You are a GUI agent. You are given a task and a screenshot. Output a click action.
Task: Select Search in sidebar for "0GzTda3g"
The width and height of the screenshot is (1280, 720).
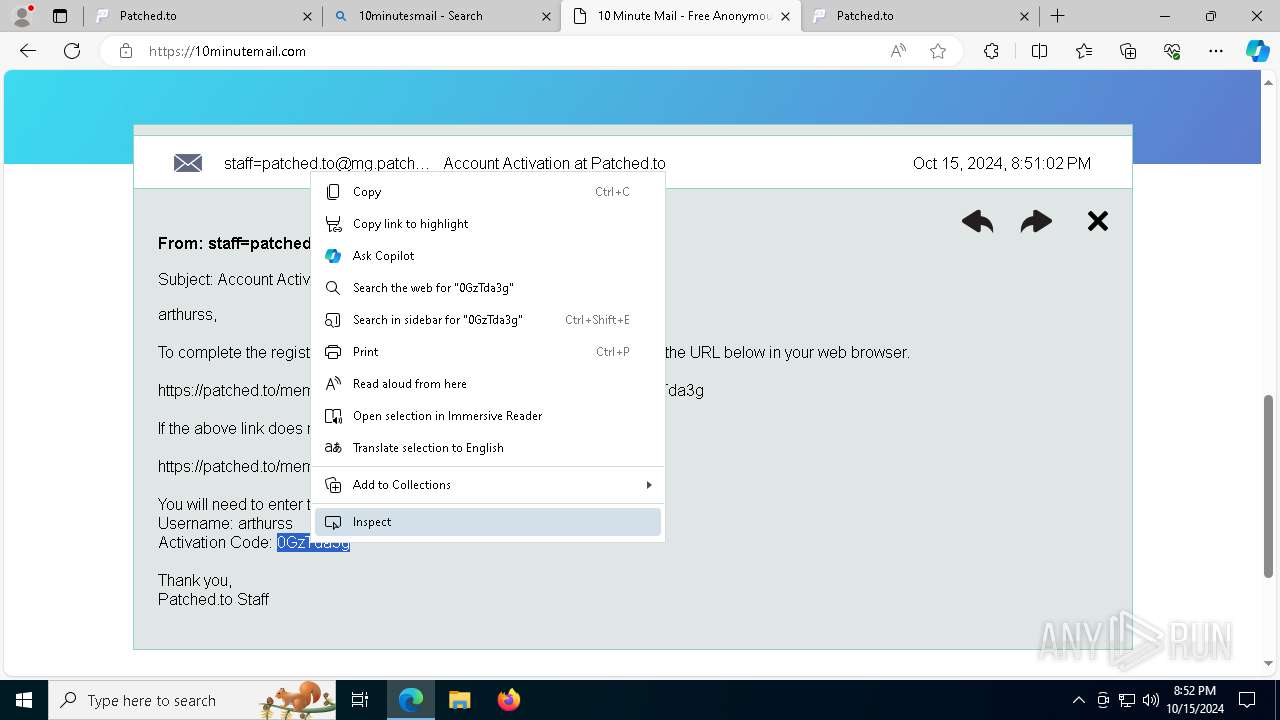[488, 320]
